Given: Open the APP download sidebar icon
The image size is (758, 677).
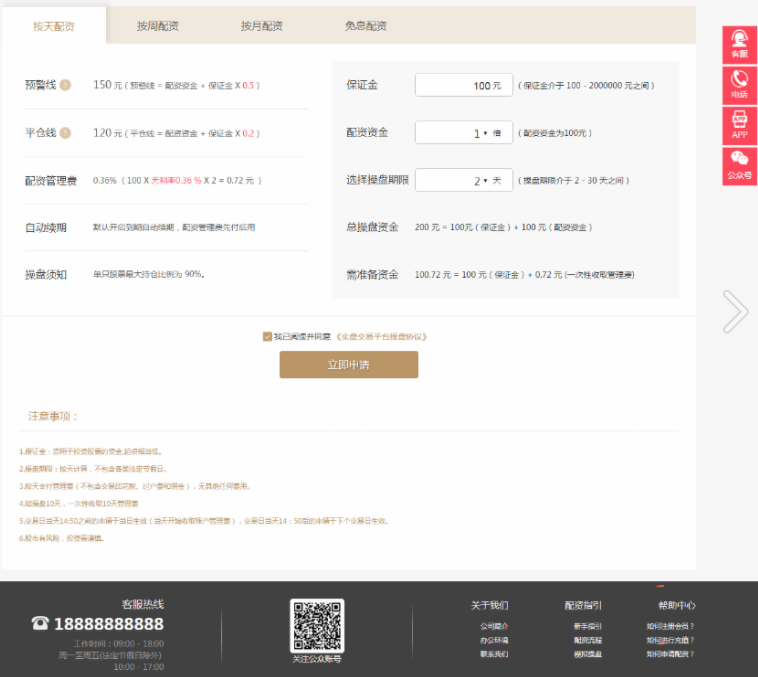Looking at the screenshot, I should pyautogui.click(x=739, y=125).
